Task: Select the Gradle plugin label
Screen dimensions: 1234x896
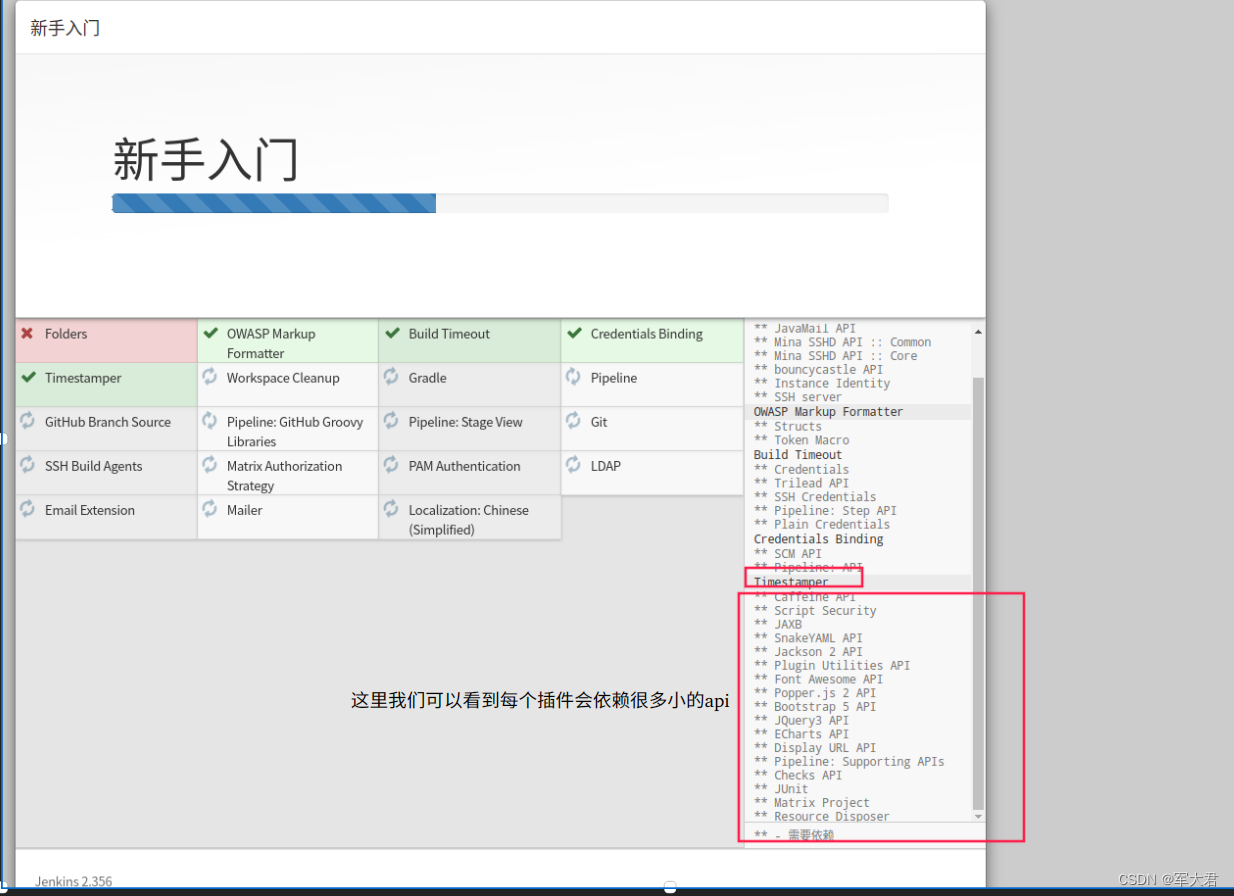Action: point(427,378)
